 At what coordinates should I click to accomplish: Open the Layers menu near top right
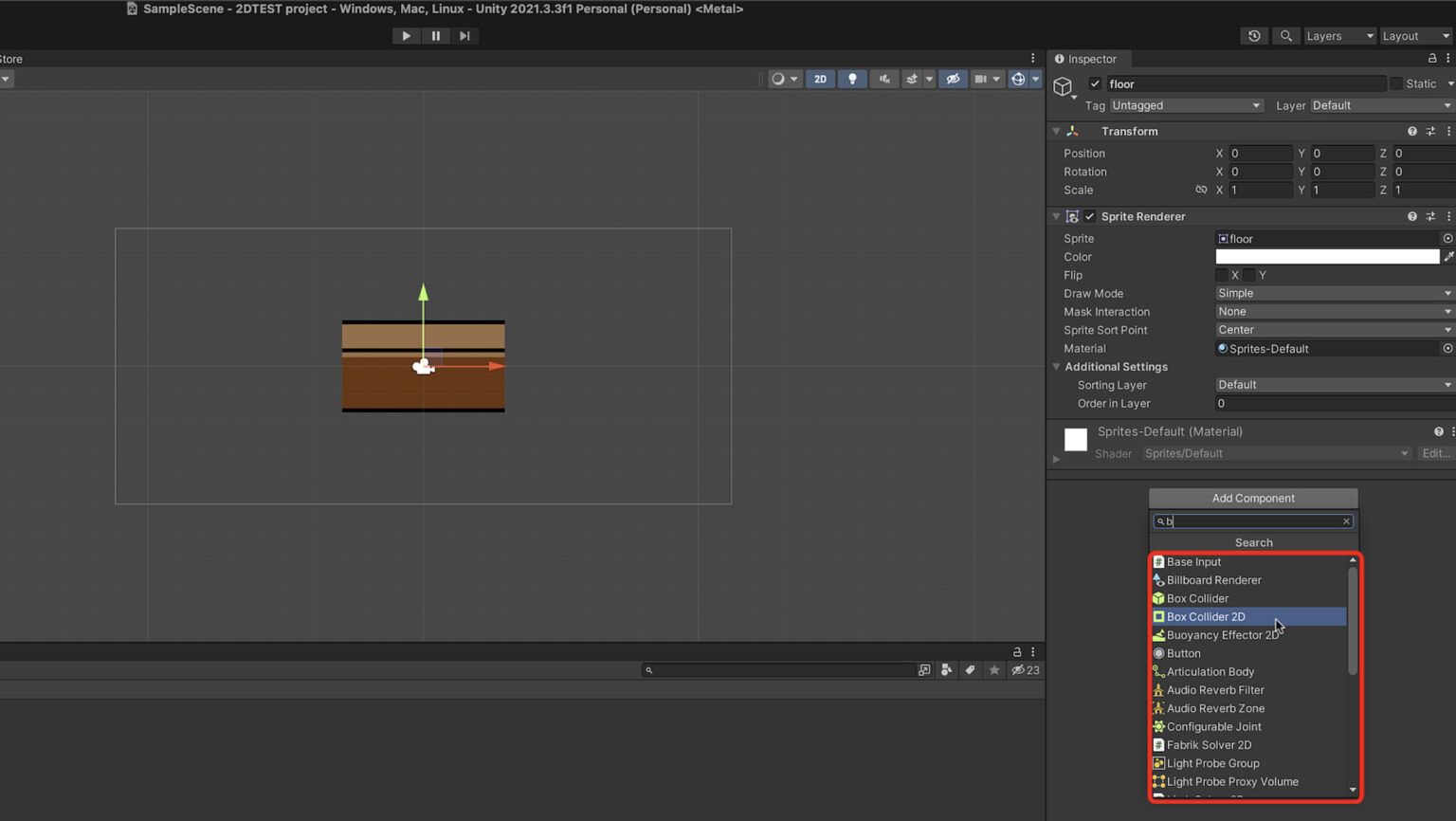[x=1338, y=35]
